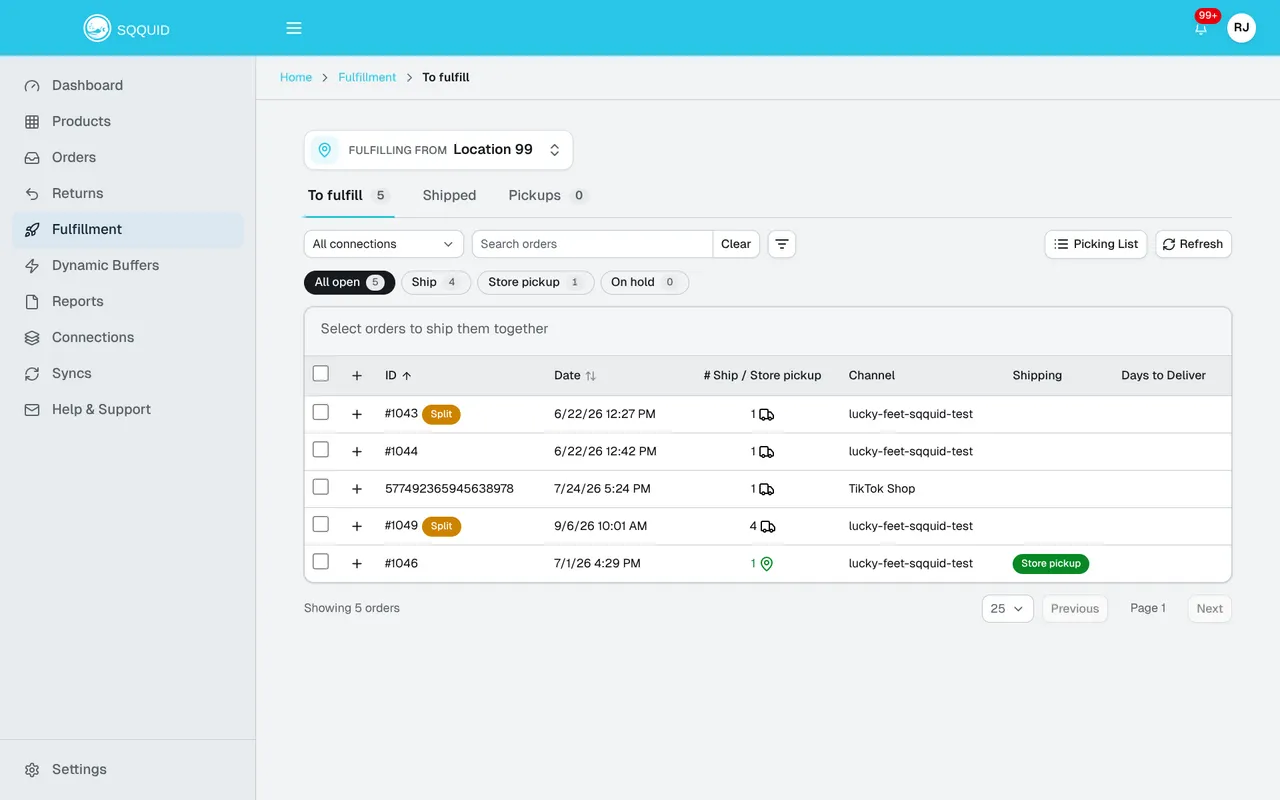Open Help & Support in sidebar

[x=128, y=410]
